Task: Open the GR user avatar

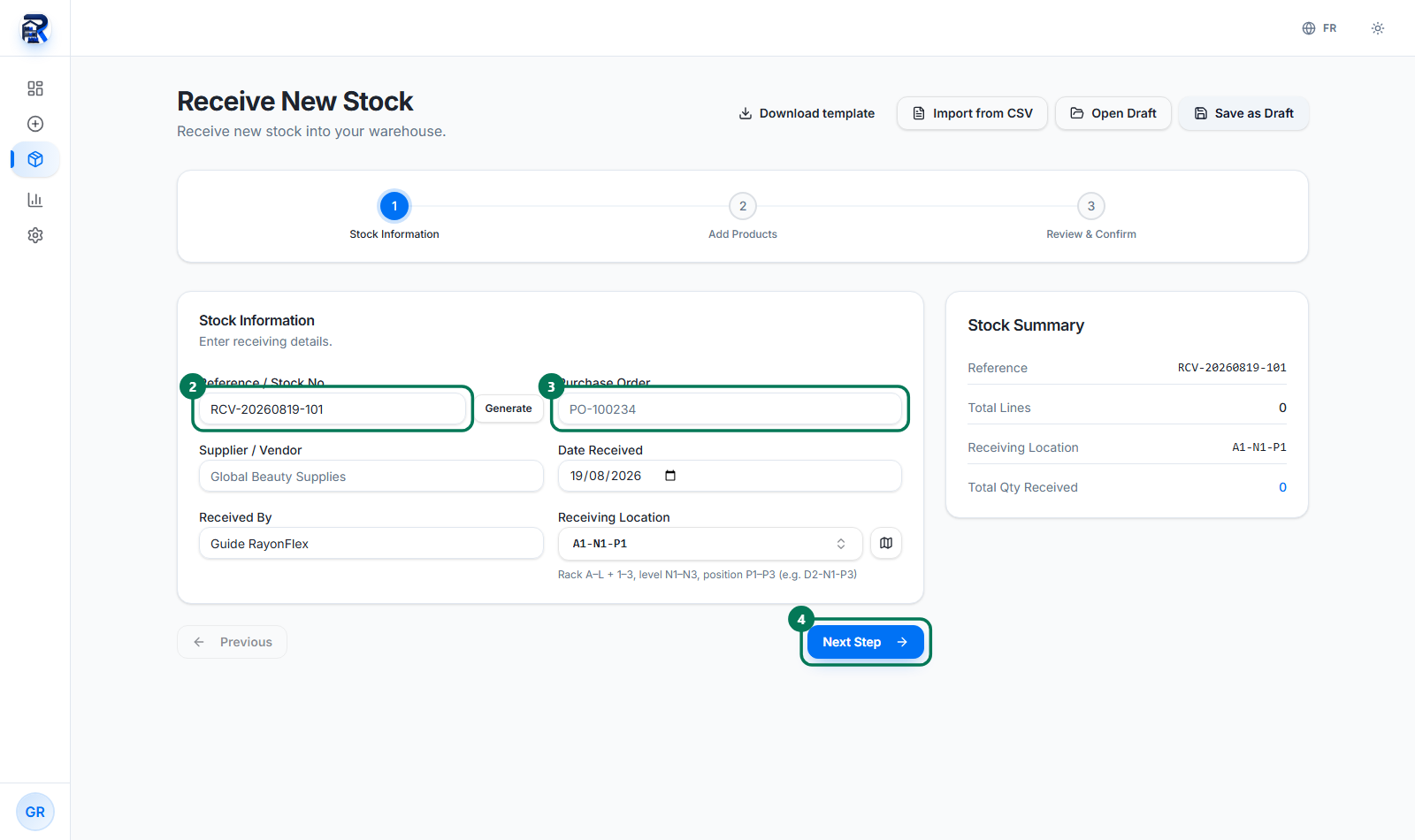Action: [x=35, y=812]
